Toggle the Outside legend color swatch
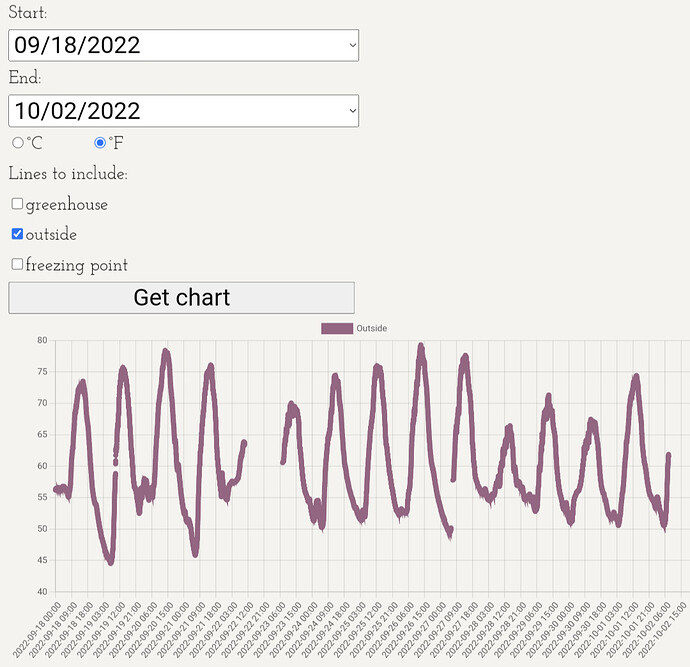The width and height of the screenshot is (690, 667). click(337, 329)
